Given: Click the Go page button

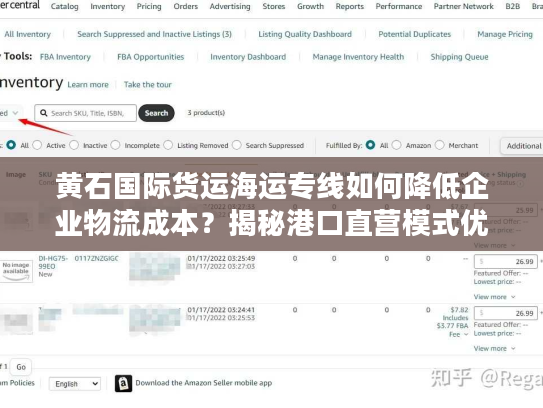Looking at the screenshot, I should tap(21, 367).
